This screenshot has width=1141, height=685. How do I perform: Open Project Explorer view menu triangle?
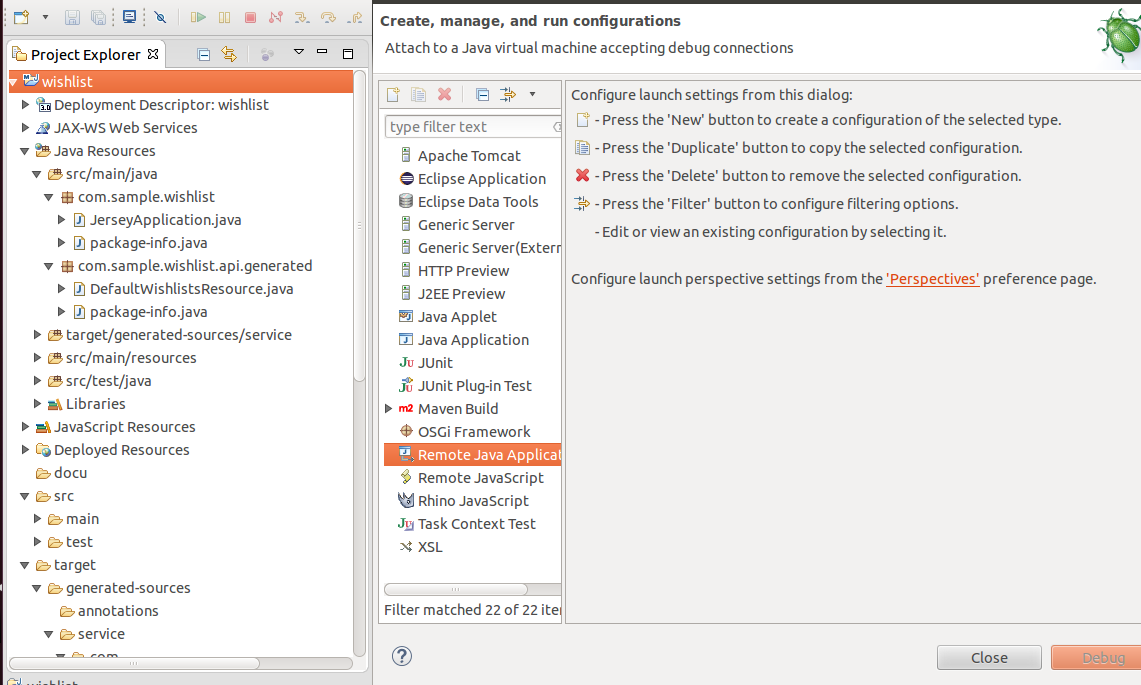[298, 52]
